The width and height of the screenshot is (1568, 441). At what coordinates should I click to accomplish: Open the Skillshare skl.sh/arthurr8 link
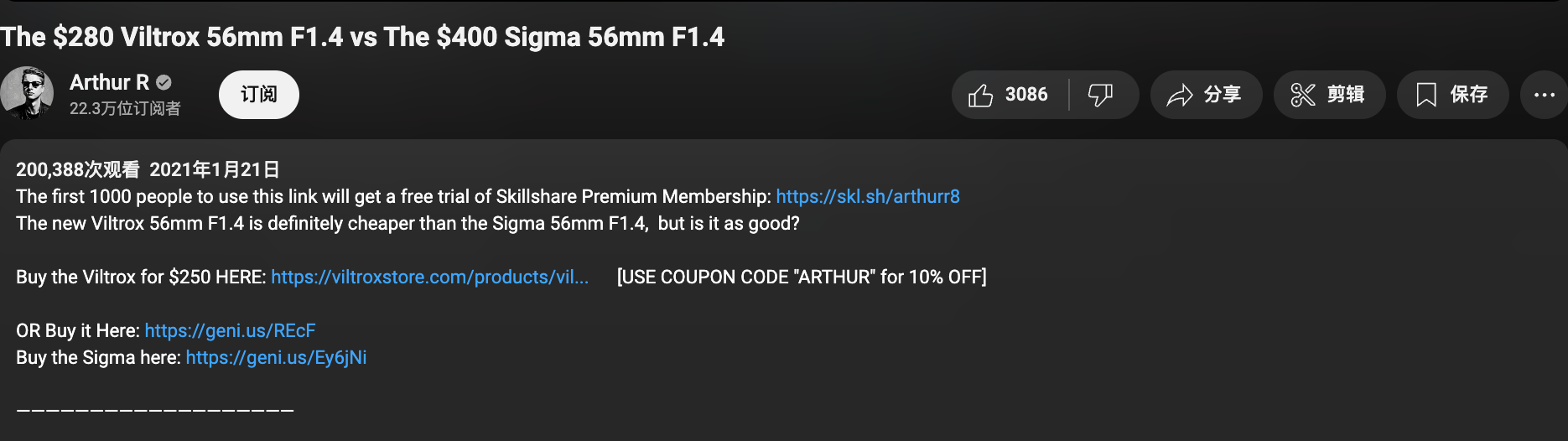coord(867,196)
